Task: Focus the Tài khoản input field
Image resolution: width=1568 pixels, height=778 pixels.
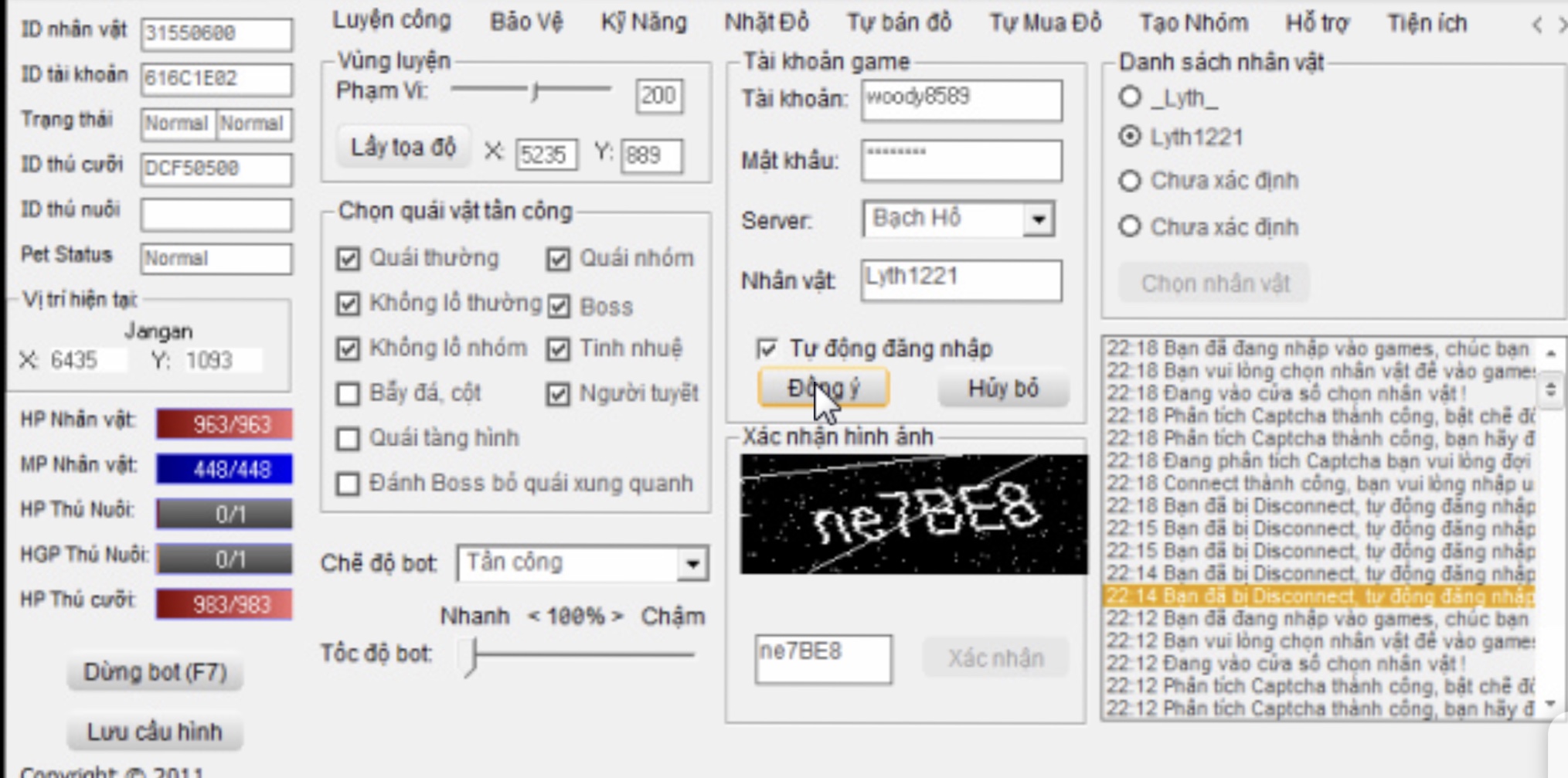Action: (961, 100)
